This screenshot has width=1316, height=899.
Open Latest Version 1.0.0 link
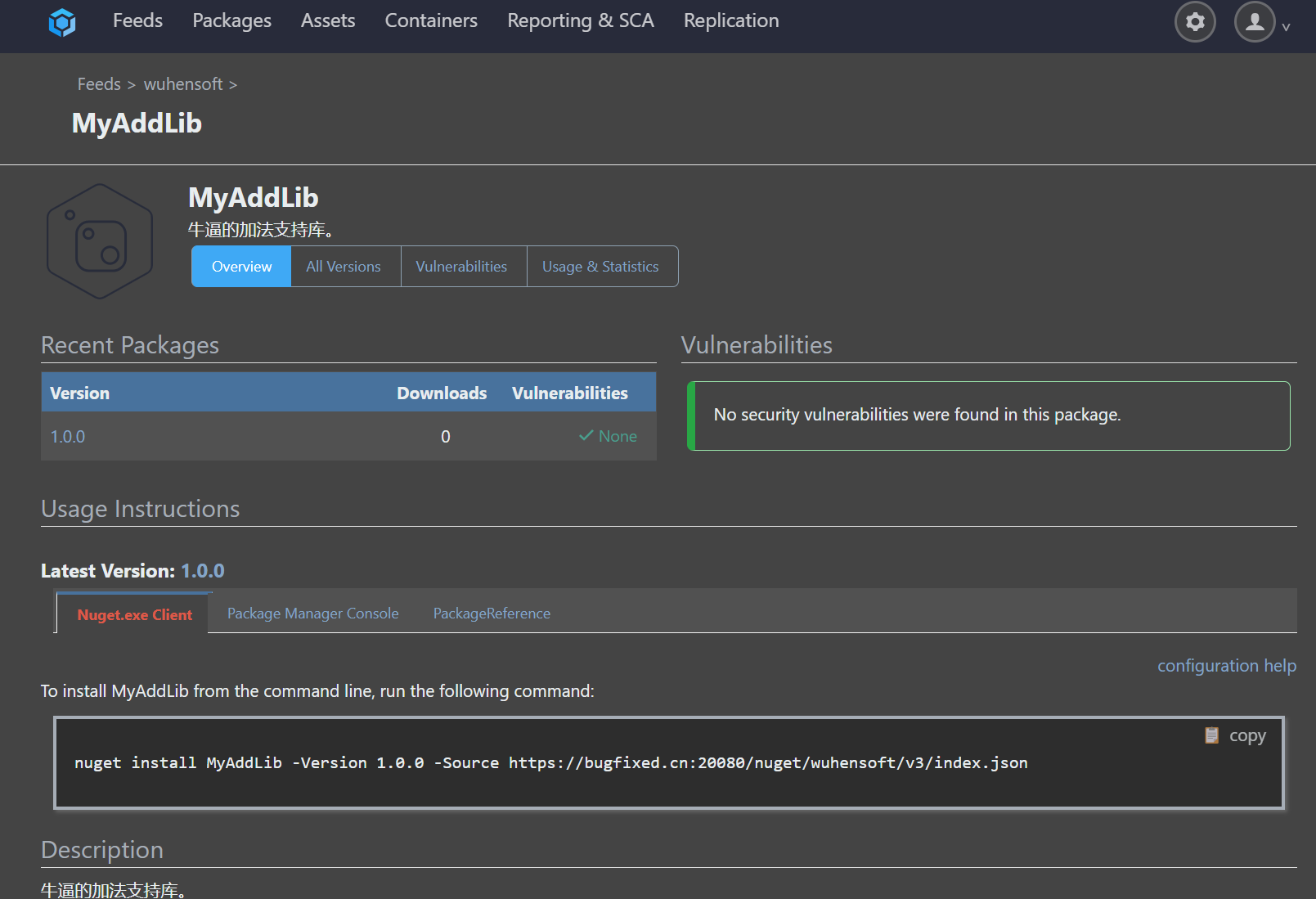(203, 571)
